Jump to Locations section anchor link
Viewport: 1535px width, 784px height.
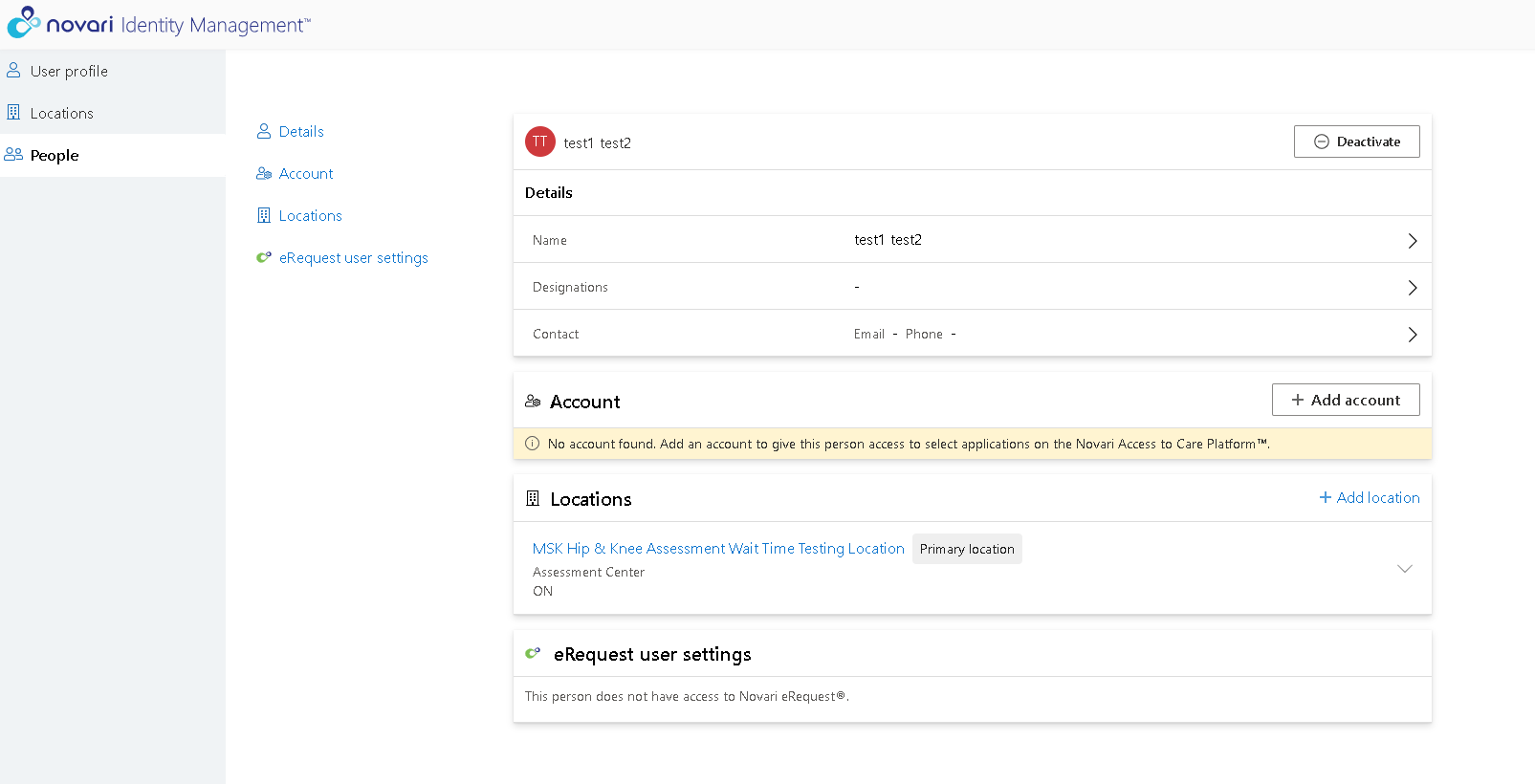311,216
